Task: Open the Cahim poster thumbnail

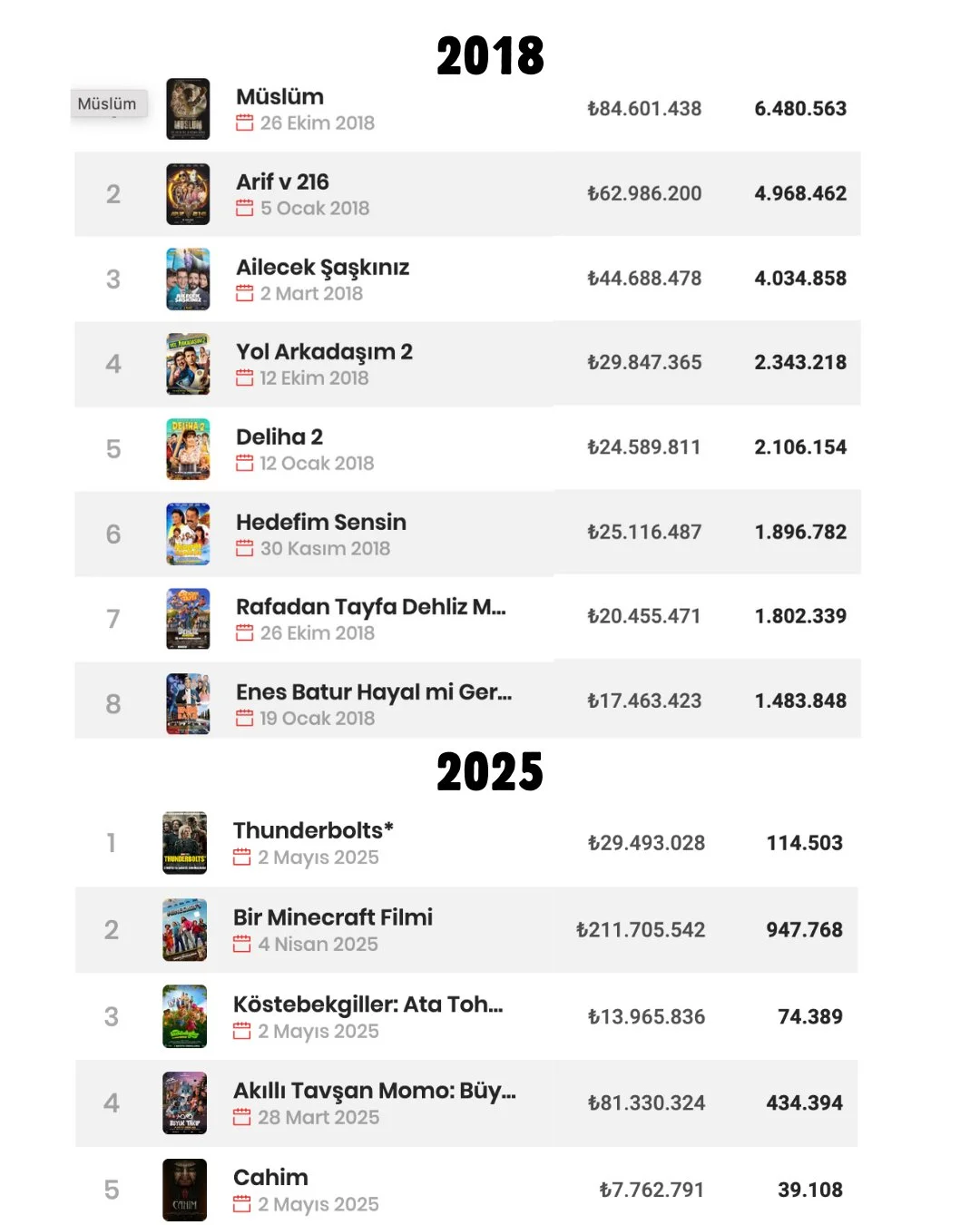Action: coord(185,1190)
